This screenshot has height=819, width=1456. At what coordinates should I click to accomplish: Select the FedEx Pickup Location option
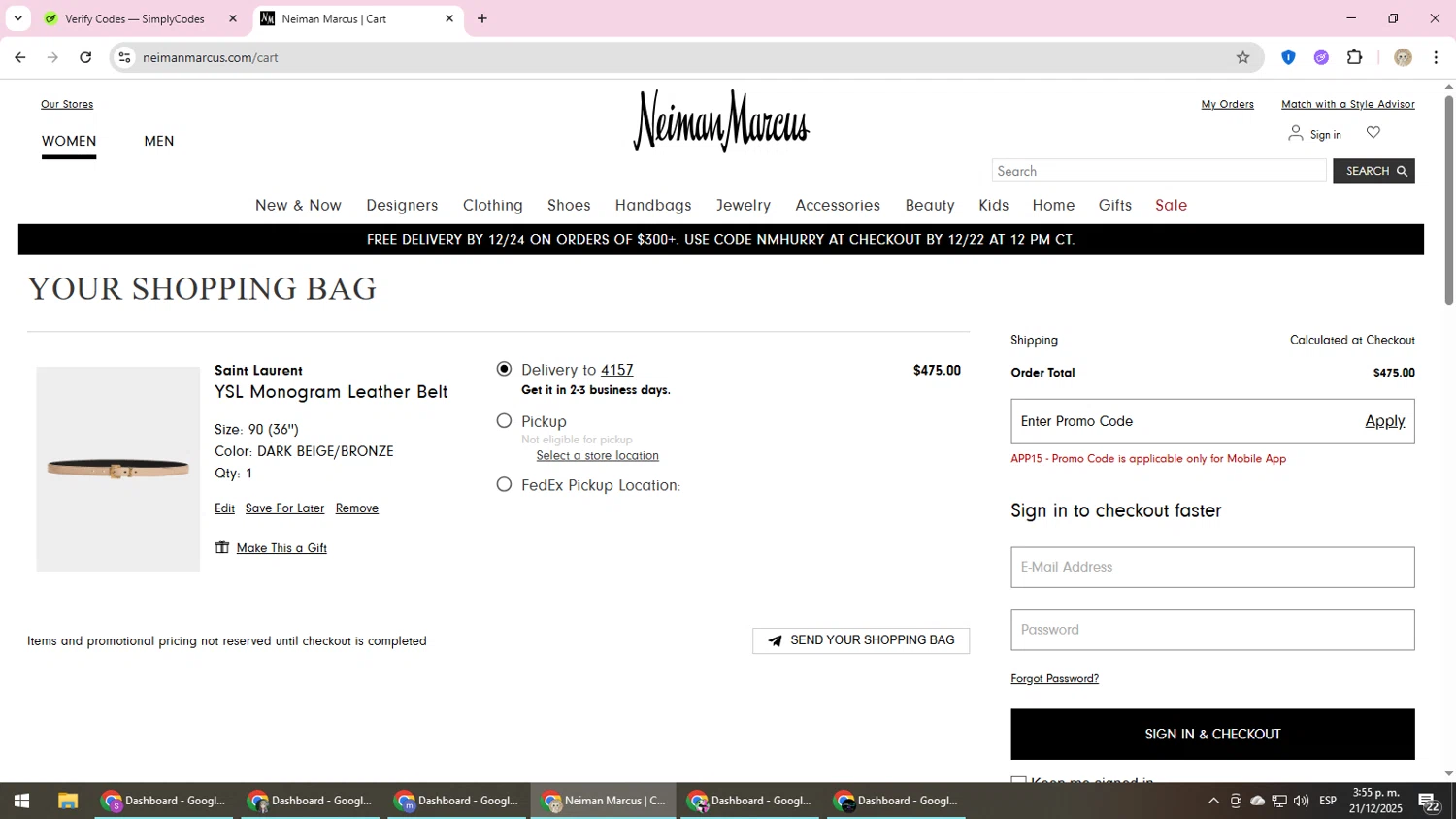504,484
